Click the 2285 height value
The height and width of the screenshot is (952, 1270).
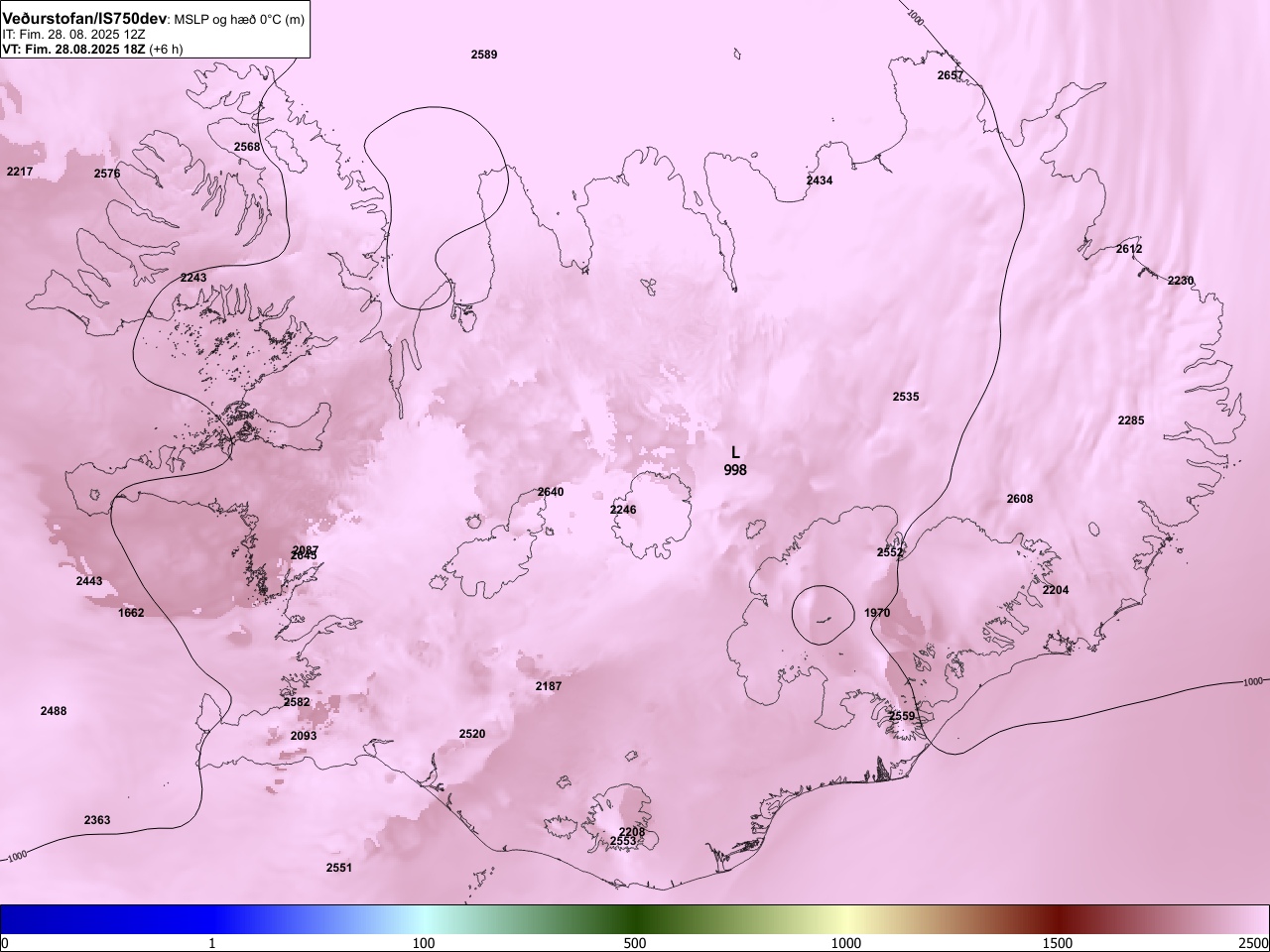coord(1131,420)
